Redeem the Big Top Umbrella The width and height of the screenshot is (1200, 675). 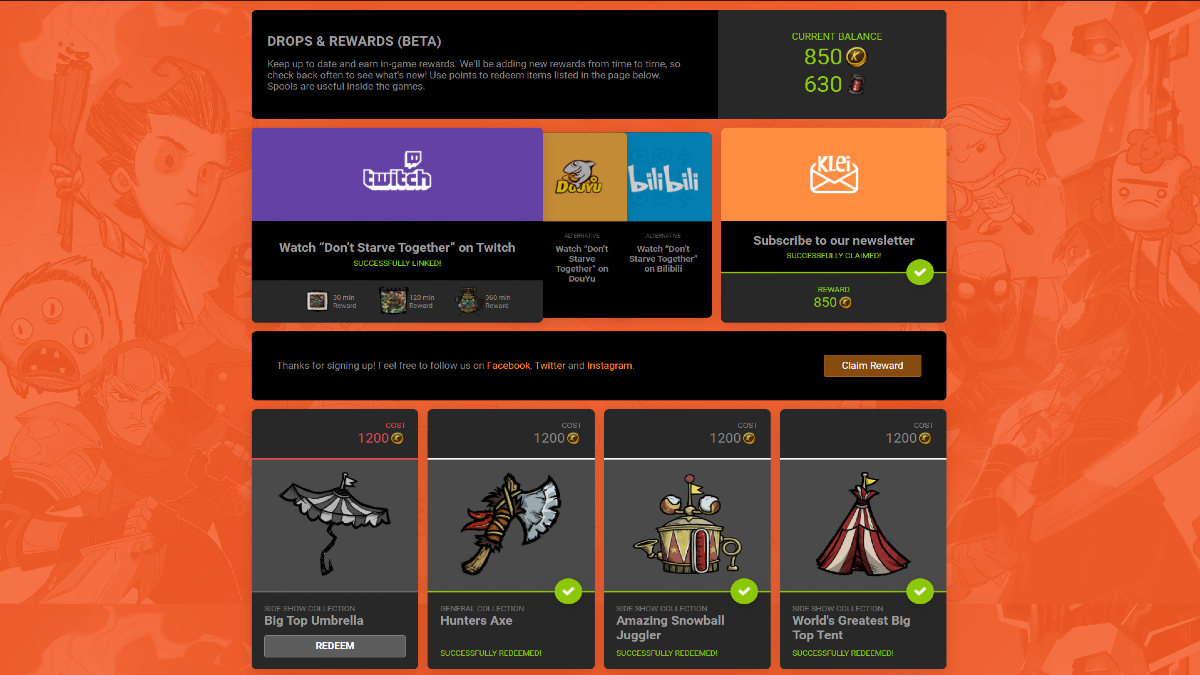point(335,646)
